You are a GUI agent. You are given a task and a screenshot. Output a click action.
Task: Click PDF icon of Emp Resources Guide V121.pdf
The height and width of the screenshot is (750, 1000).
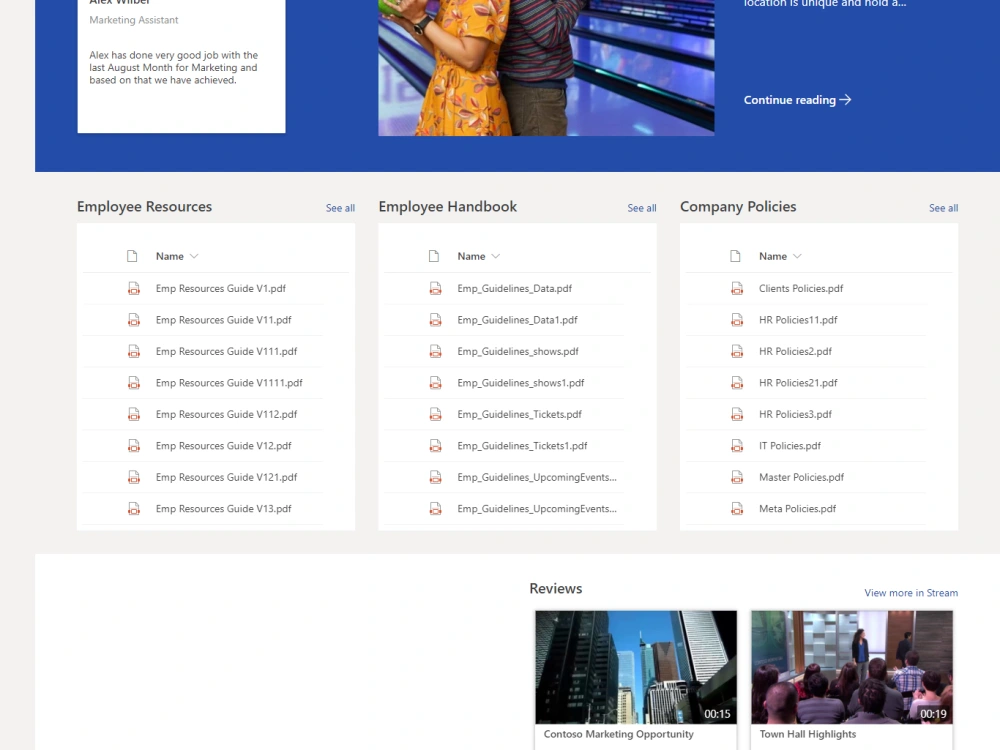(x=133, y=477)
